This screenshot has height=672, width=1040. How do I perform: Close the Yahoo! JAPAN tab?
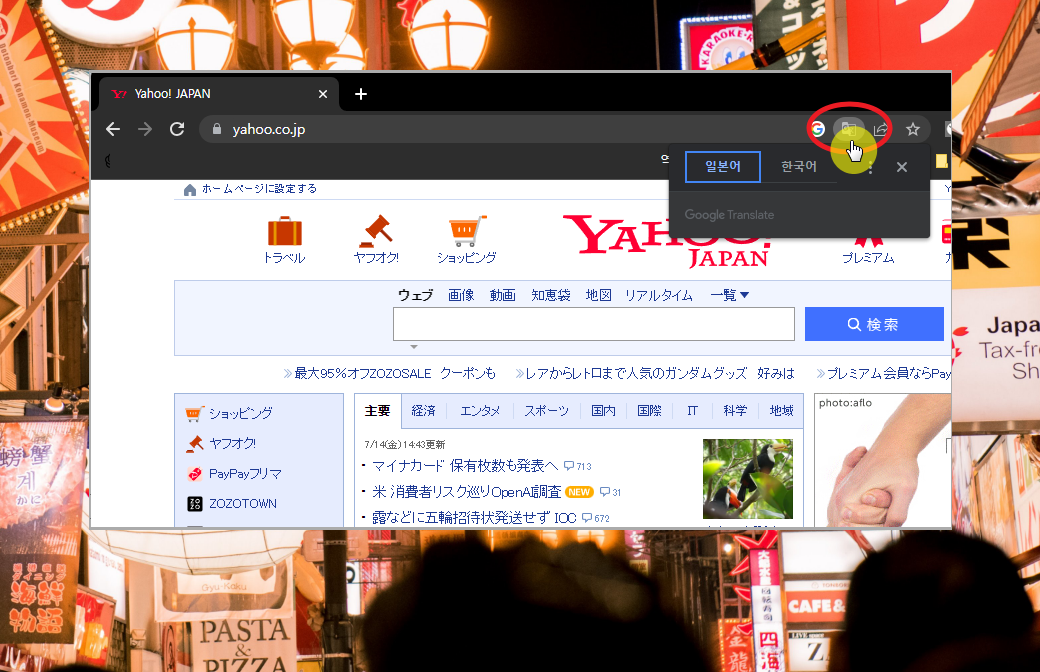tap(323, 94)
